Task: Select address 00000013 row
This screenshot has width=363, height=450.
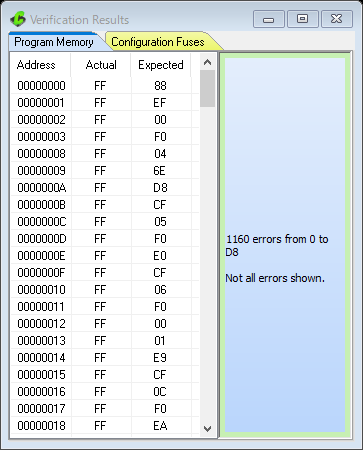Action: point(105,341)
